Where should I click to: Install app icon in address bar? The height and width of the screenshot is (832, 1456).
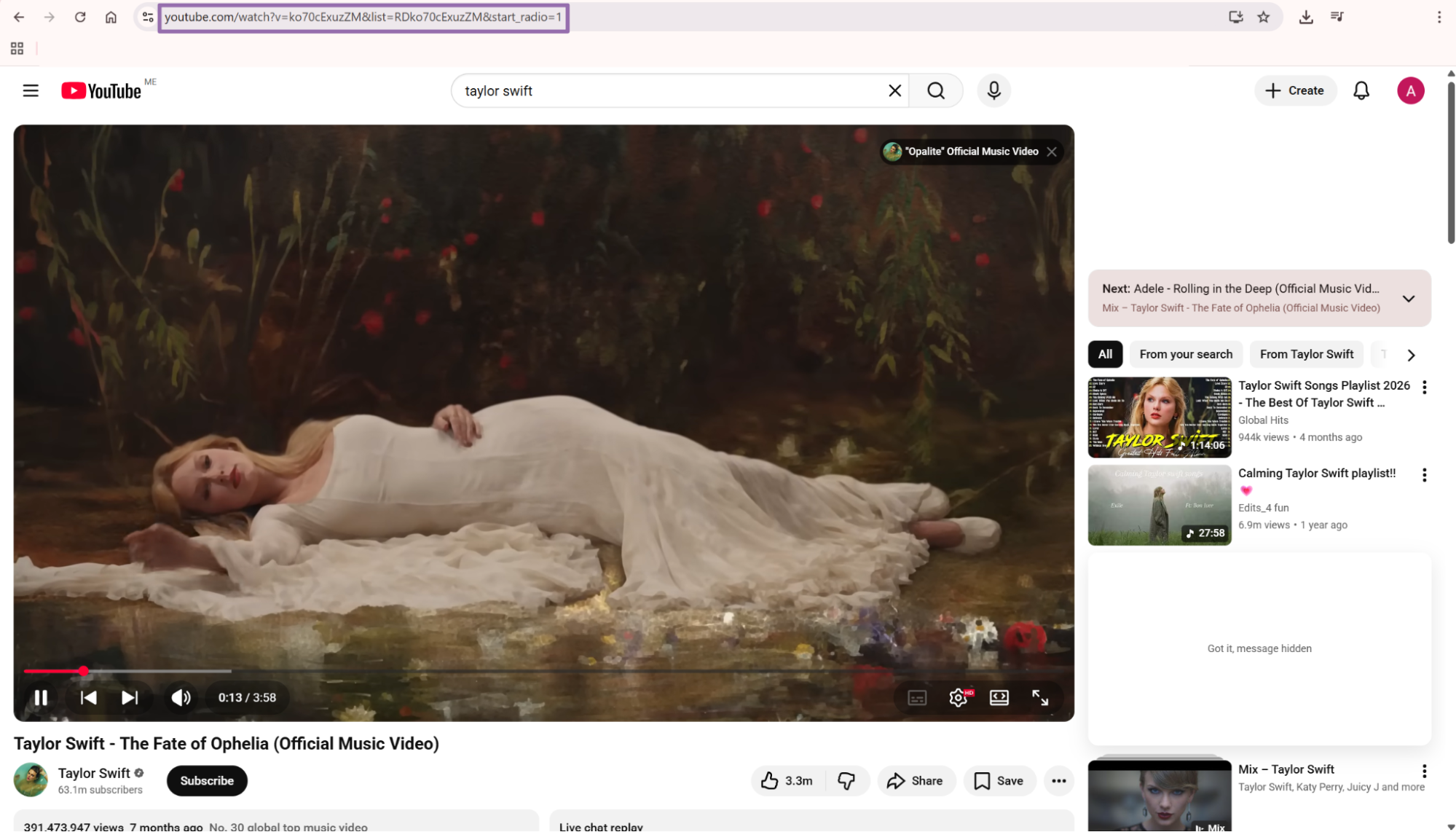[x=1235, y=17]
